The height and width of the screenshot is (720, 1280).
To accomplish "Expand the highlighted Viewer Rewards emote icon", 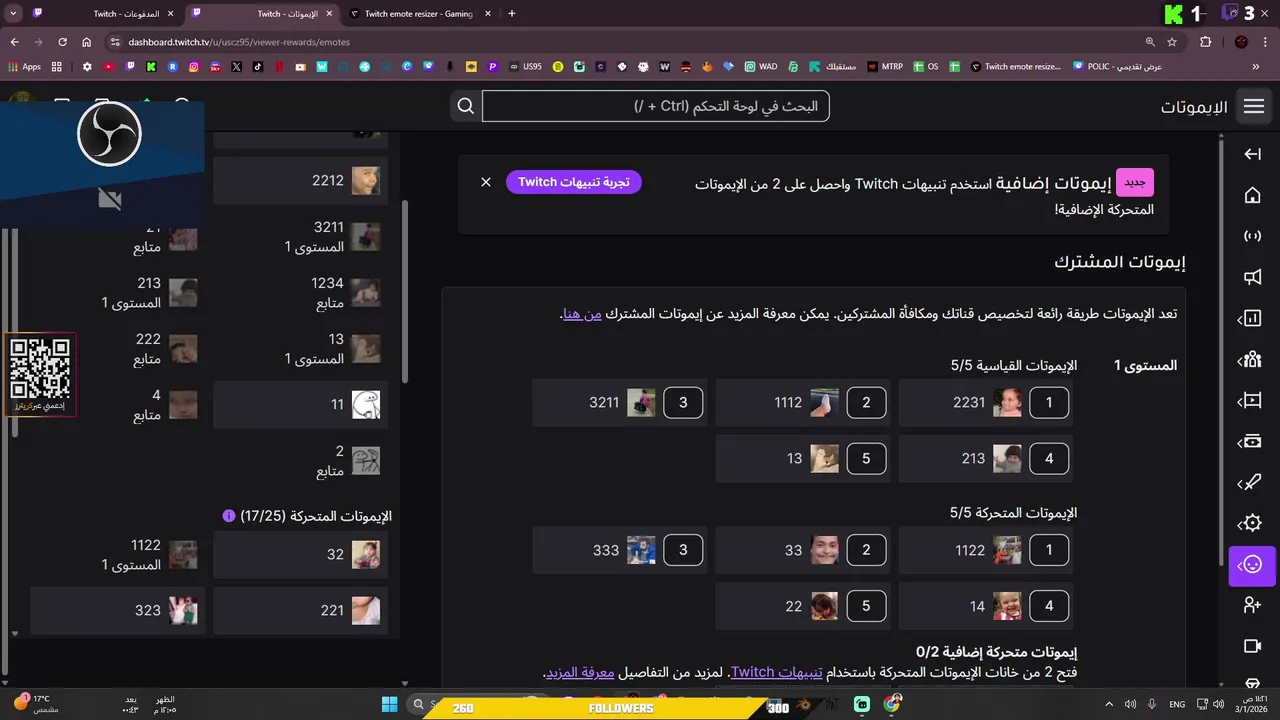I will click(1252, 565).
